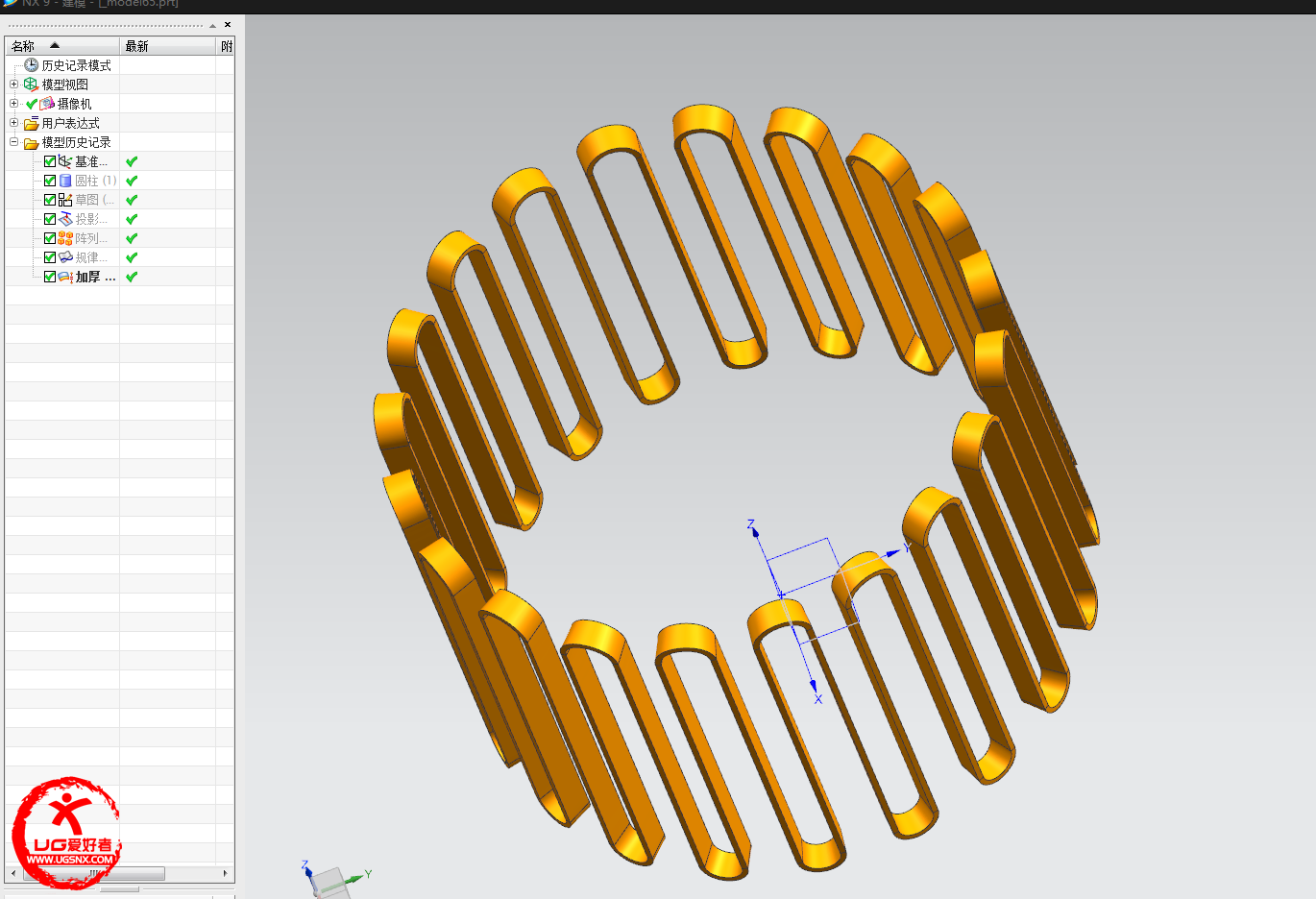Click the Thicken feature icon (加厚)
Screen dimensions: 1316x899
pos(65,277)
